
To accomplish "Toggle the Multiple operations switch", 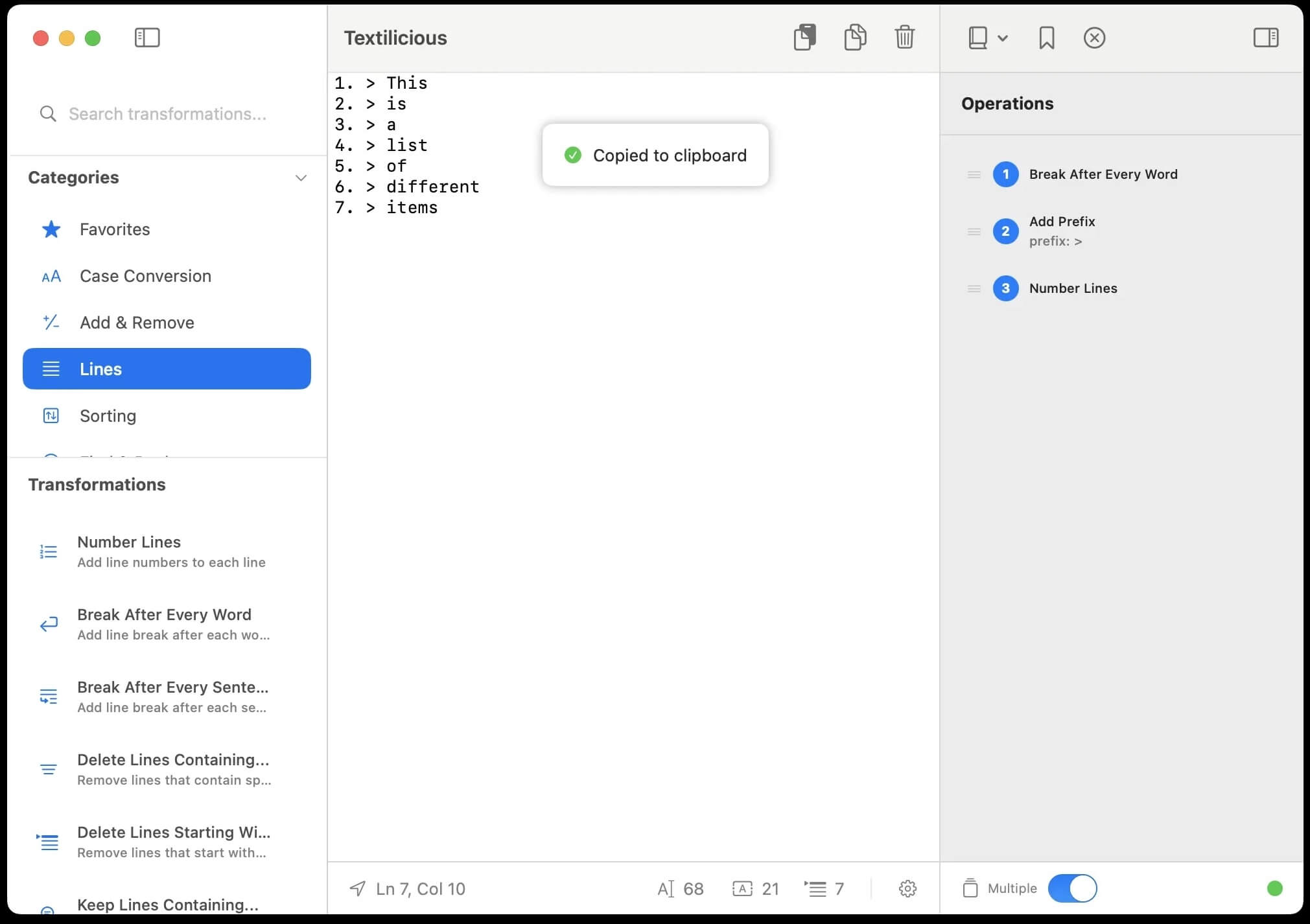I will click(x=1072, y=888).
